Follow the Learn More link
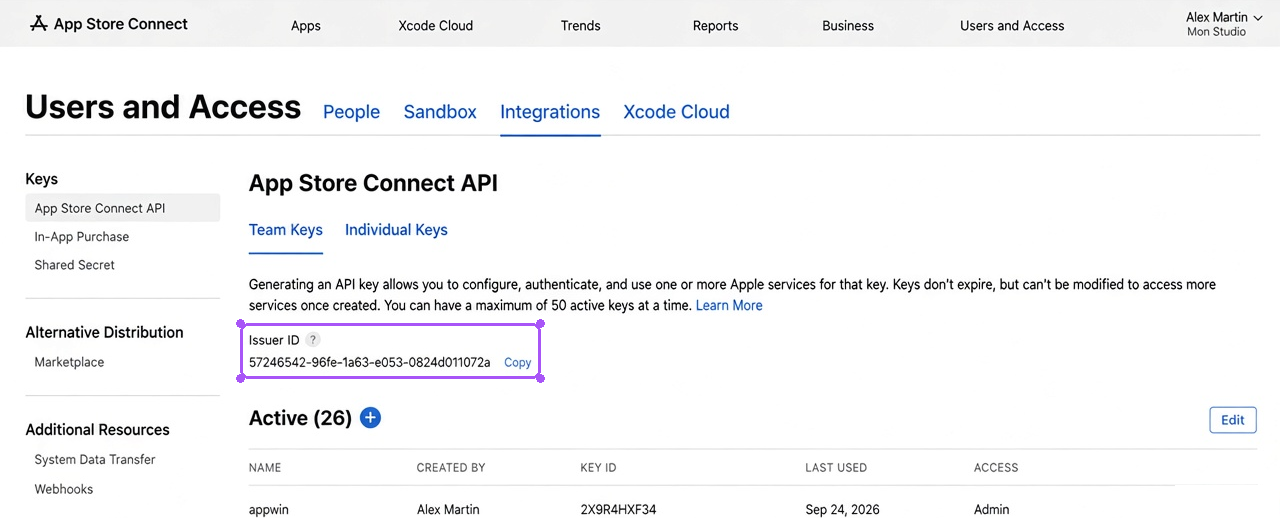Screen dimensions: 1280x518 (x=729, y=305)
